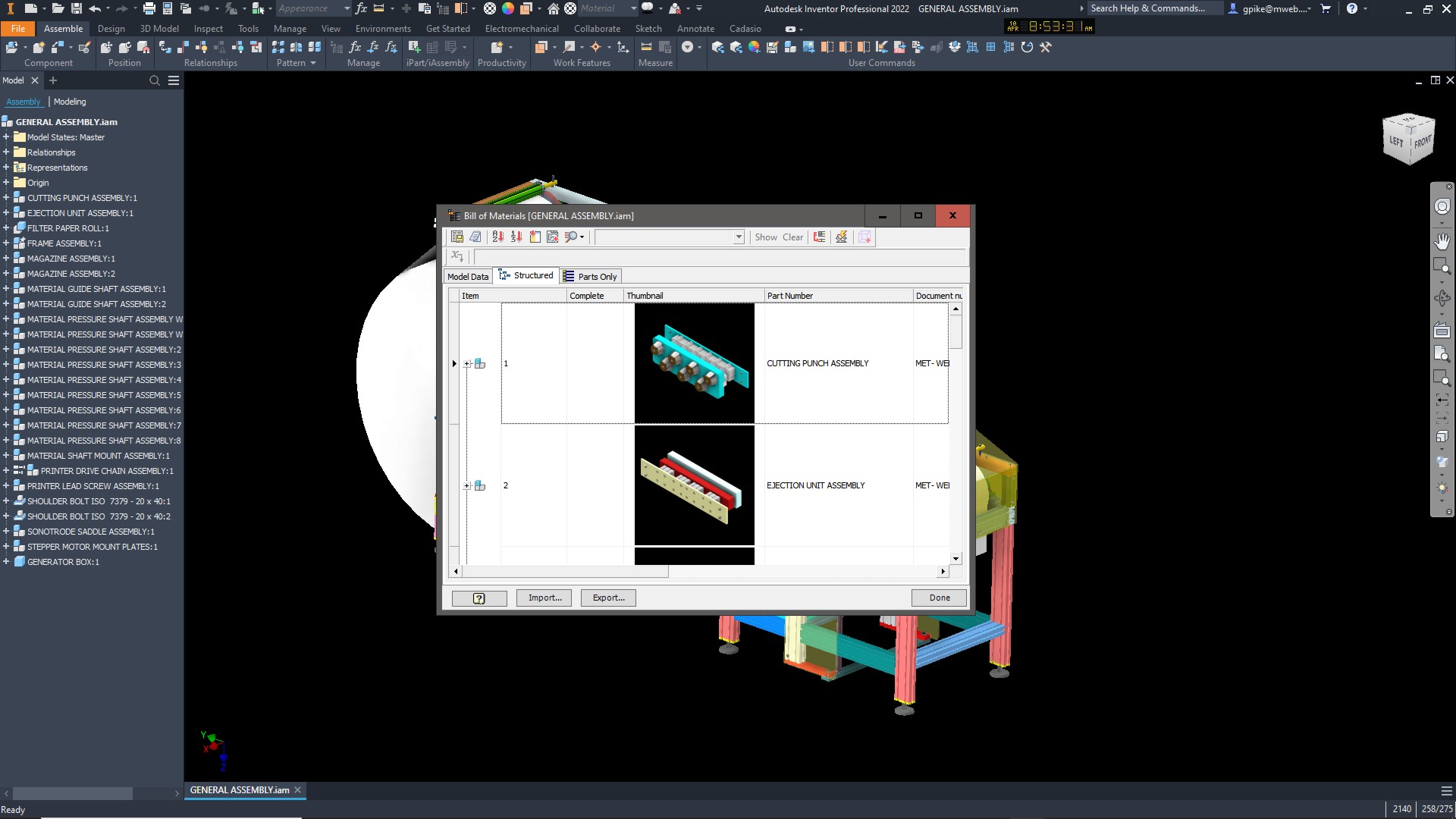1456x819 pixels.
Task: Expand BOM row 2 plus sign
Action: (x=468, y=486)
